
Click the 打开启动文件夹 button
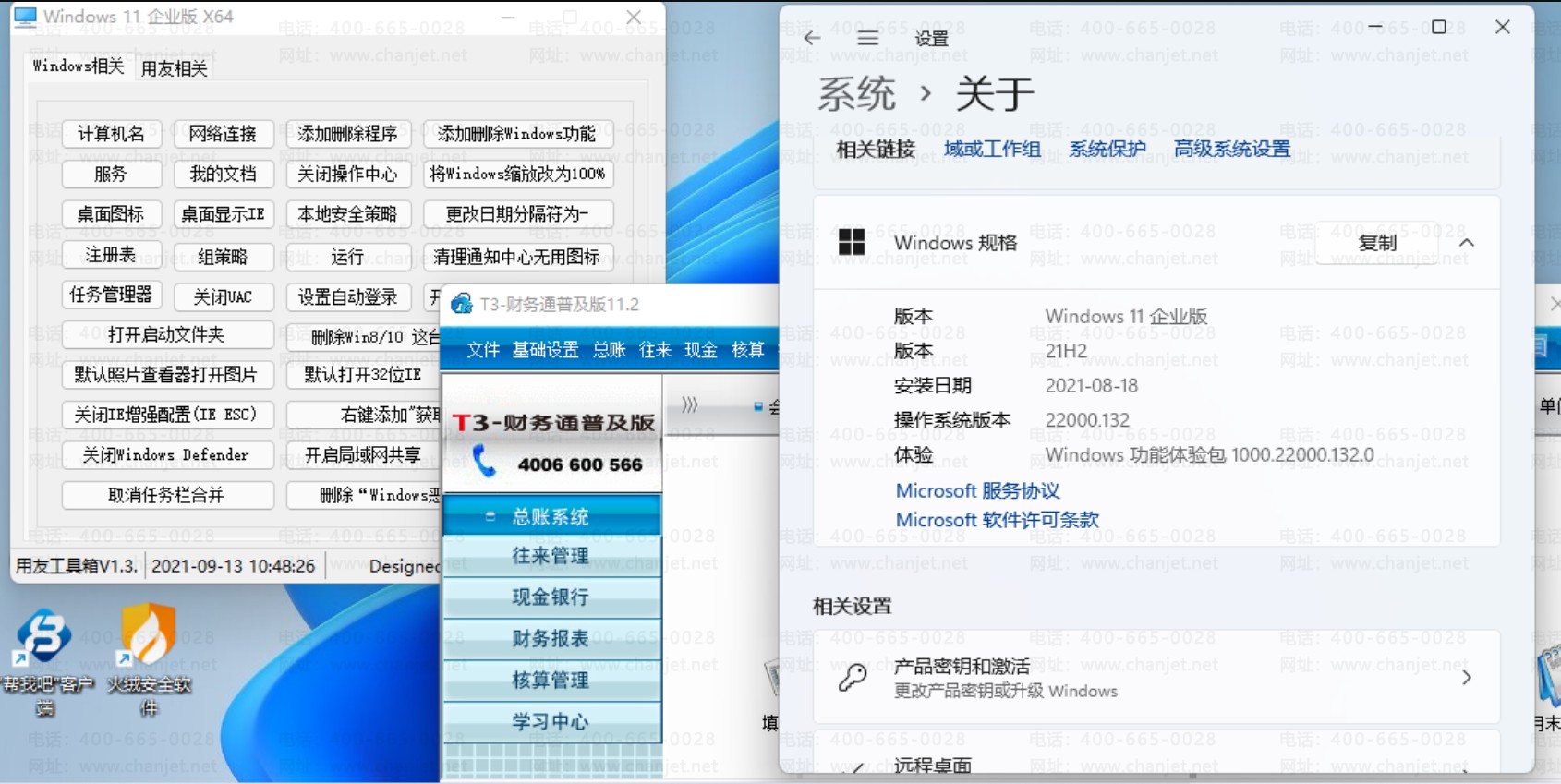pyautogui.click(x=167, y=334)
